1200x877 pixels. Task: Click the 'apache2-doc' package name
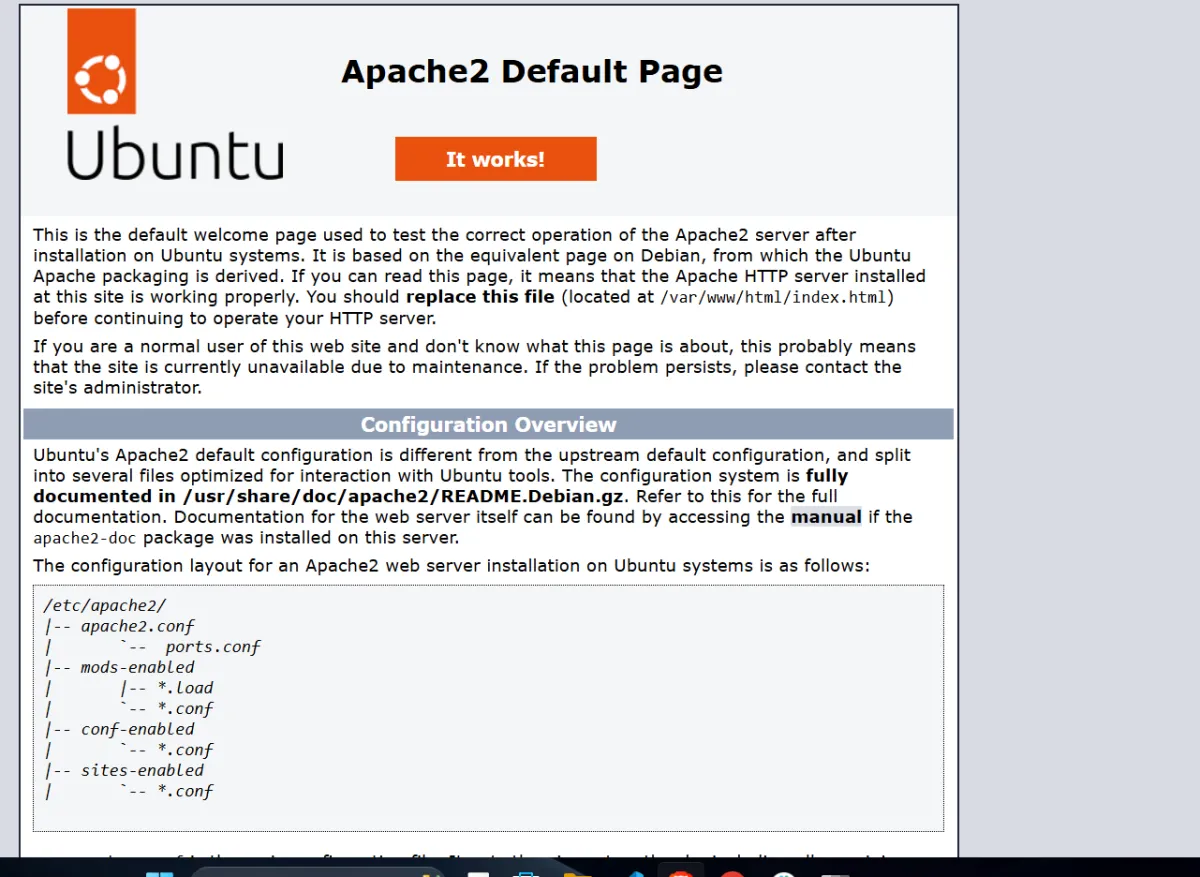click(x=84, y=538)
